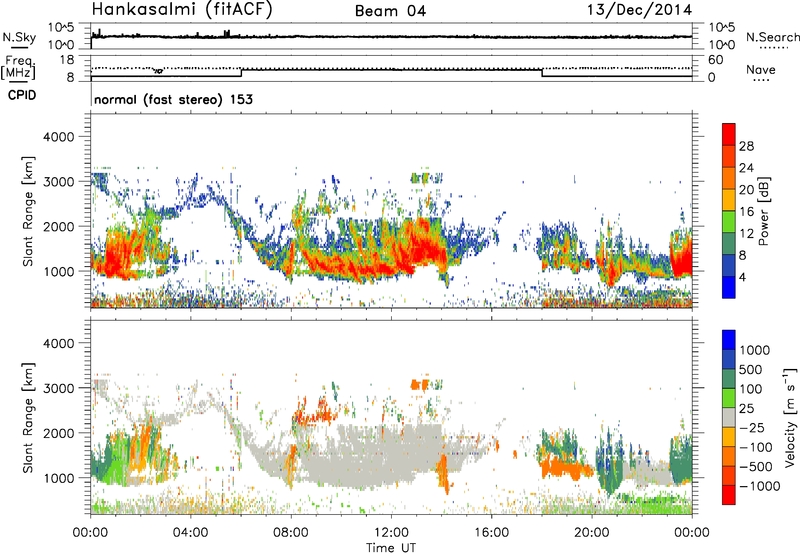Click the Power [dB] colorbar title
800x554 pixels.
tap(763, 211)
